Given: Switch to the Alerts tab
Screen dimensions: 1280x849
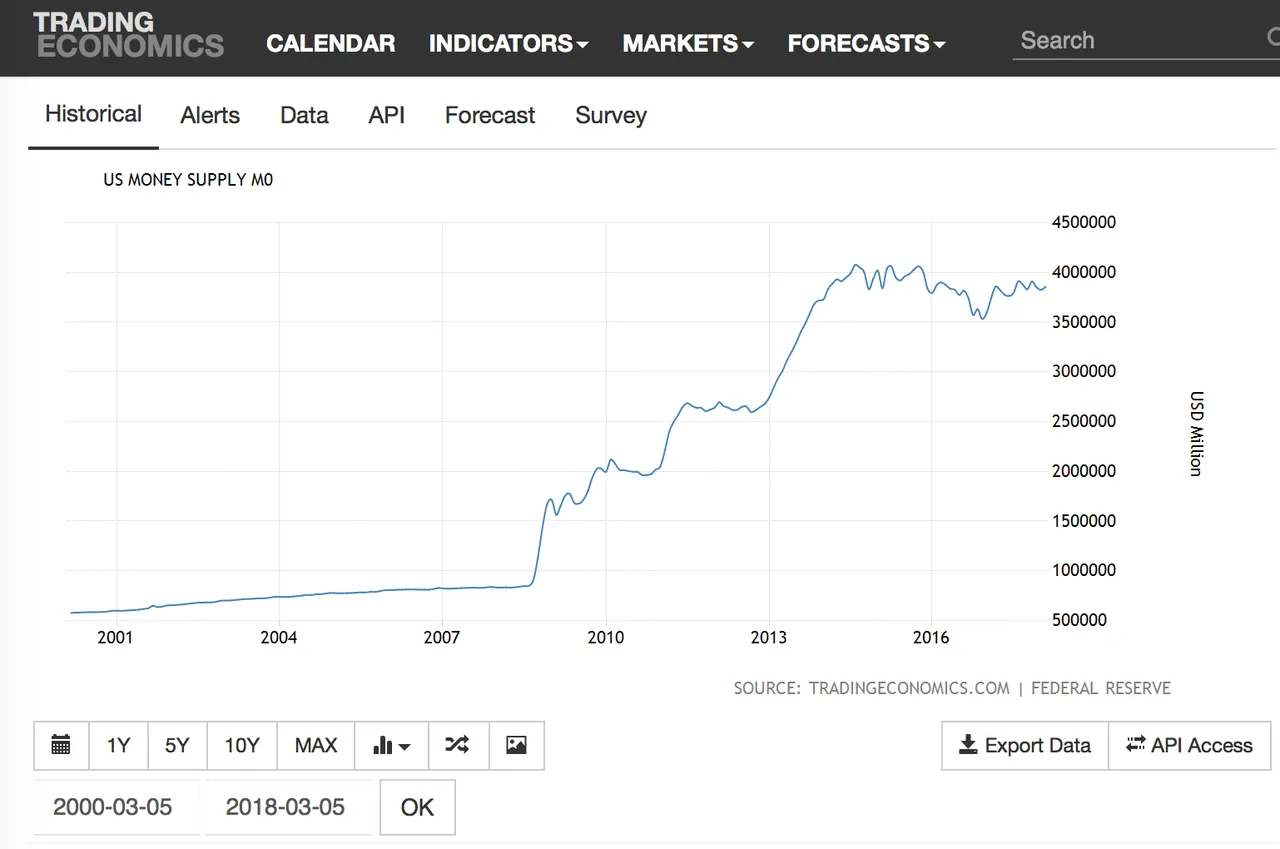Looking at the screenshot, I should 210,115.
